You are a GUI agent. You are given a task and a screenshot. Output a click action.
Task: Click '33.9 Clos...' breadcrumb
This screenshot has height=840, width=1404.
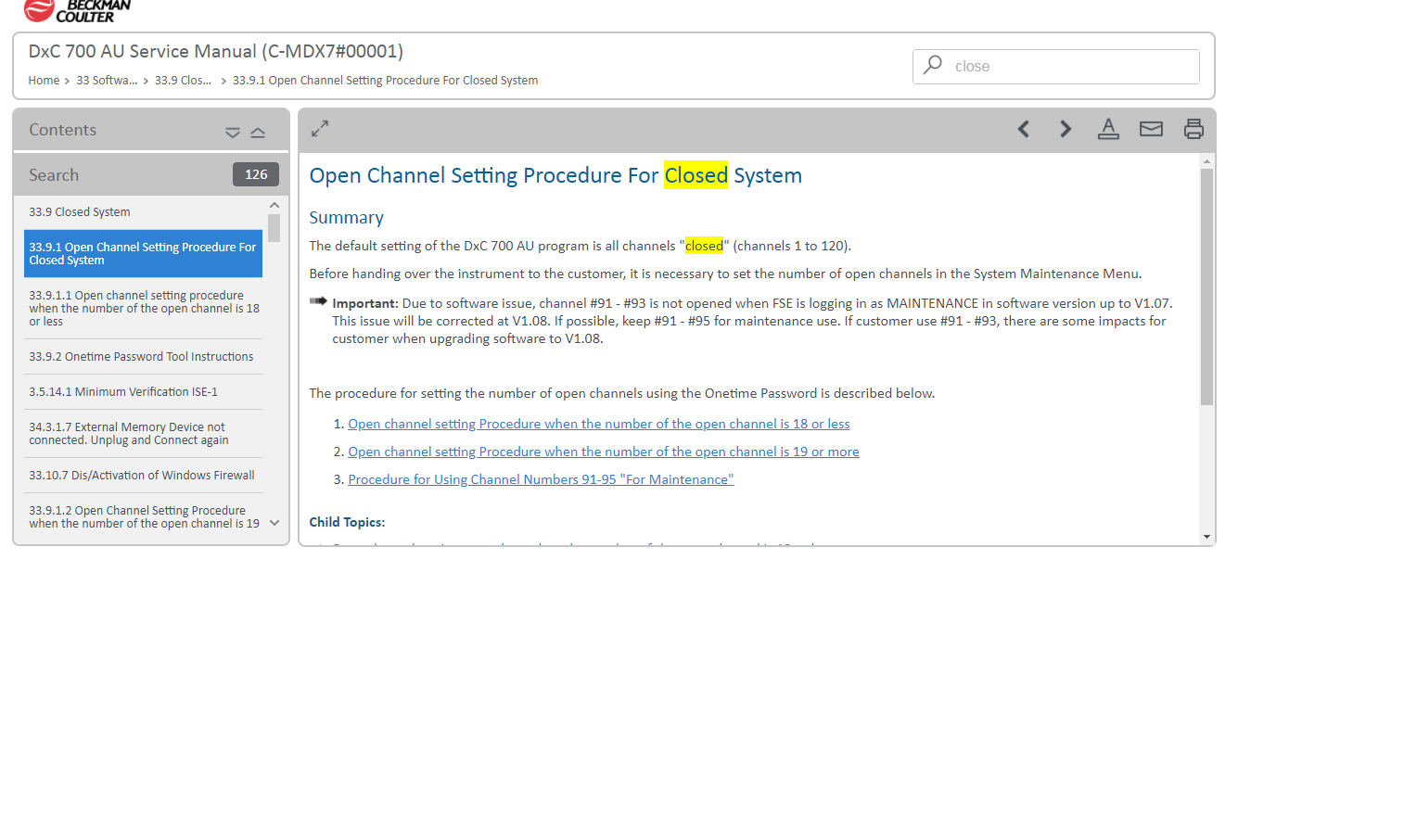pyautogui.click(x=183, y=81)
